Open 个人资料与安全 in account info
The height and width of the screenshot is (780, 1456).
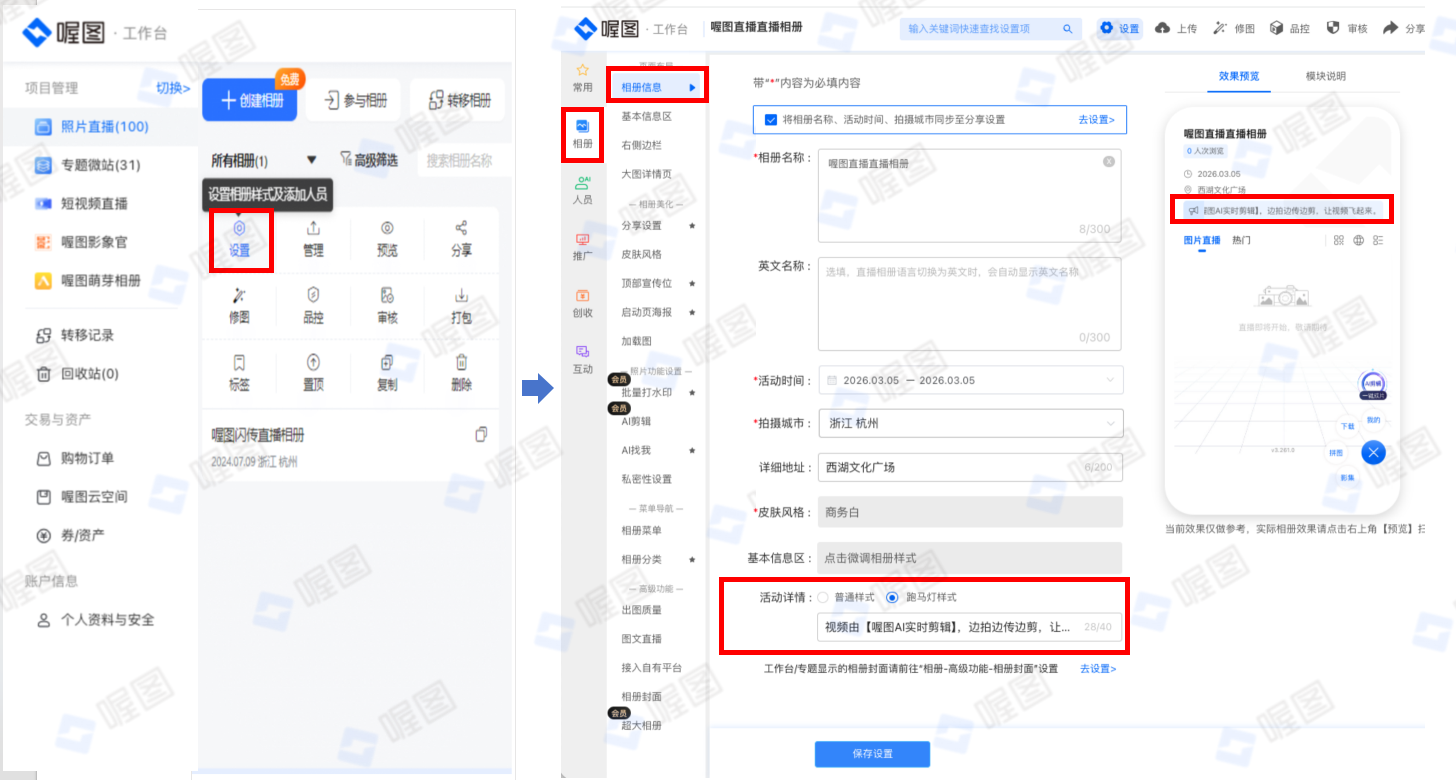[108, 619]
